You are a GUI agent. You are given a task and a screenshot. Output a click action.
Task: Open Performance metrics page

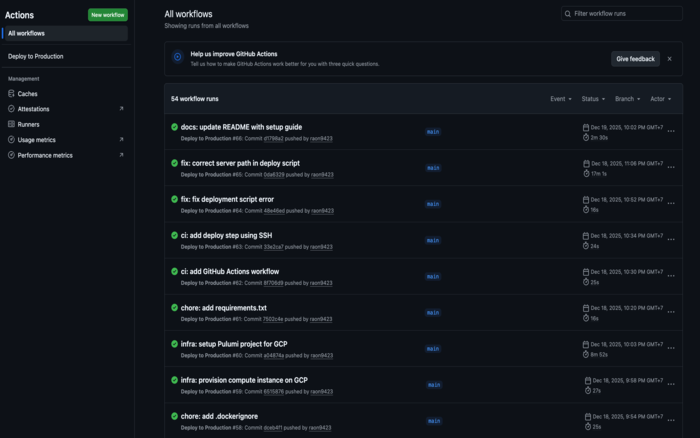[x=45, y=155]
